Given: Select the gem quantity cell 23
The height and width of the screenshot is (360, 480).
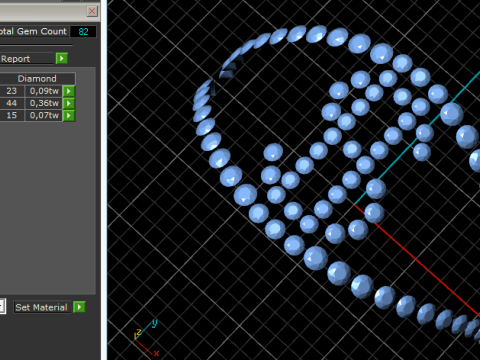Looking at the screenshot, I should pyautogui.click(x=12, y=91).
